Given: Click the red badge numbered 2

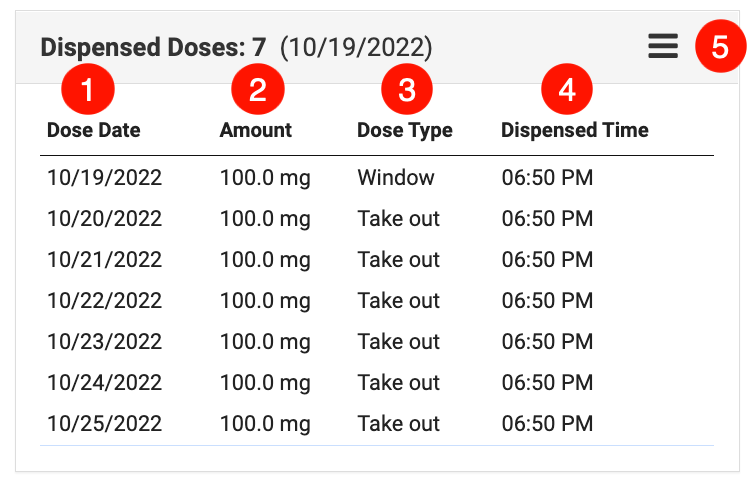Looking at the screenshot, I should (258, 91).
